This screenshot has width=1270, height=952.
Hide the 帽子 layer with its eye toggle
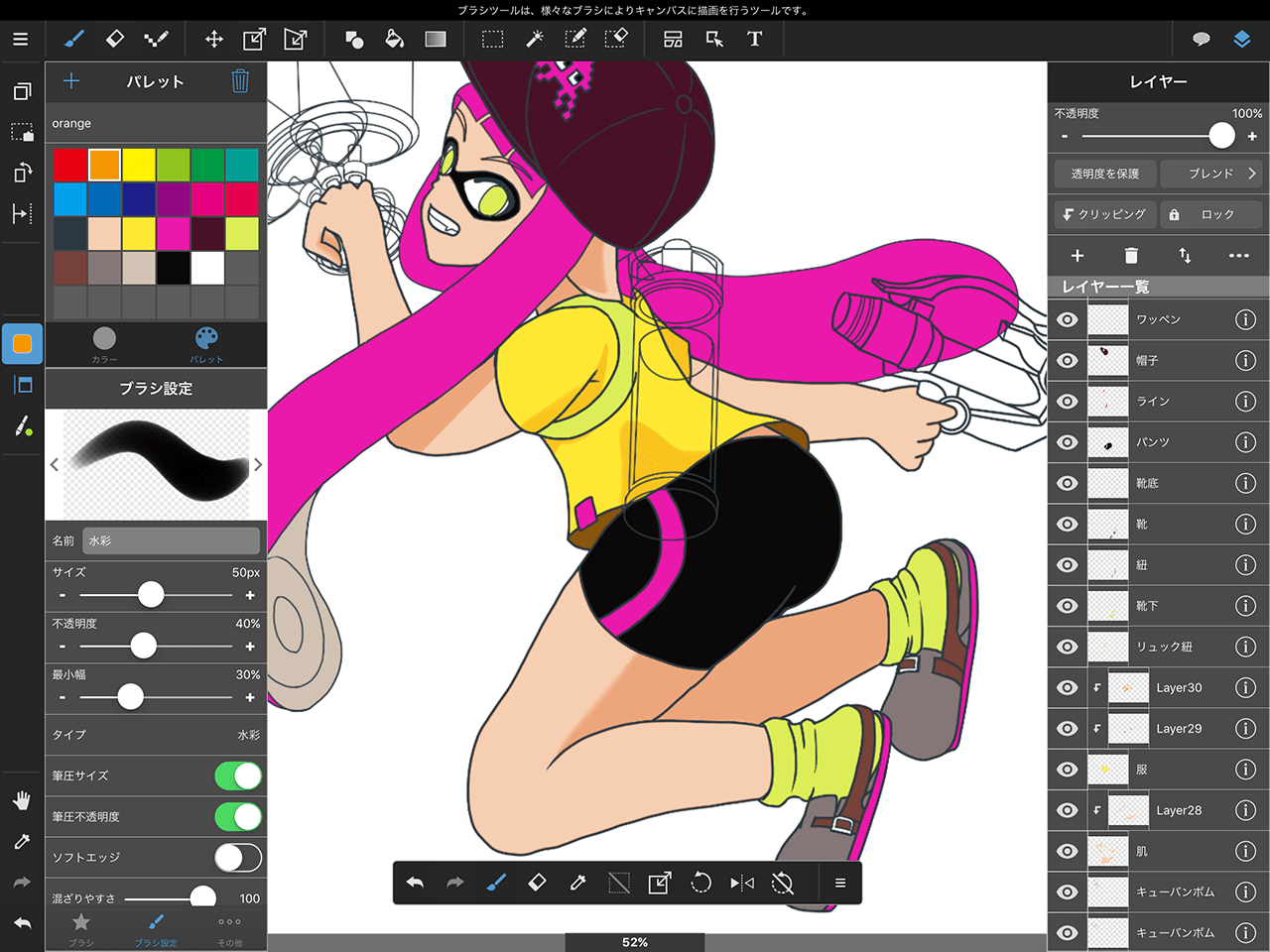(x=1067, y=360)
